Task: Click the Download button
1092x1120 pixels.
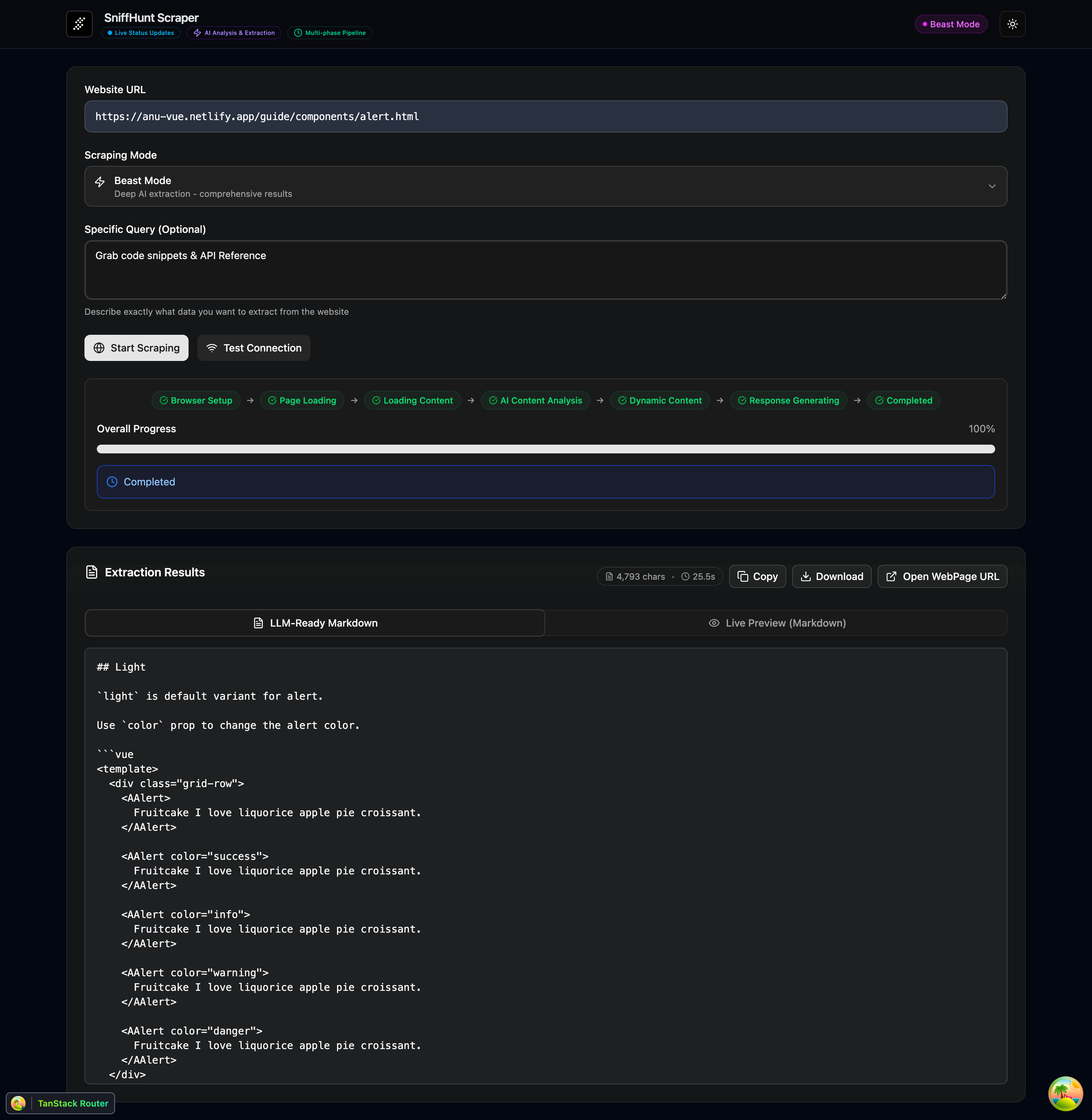Action: pyautogui.click(x=832, y=577)
